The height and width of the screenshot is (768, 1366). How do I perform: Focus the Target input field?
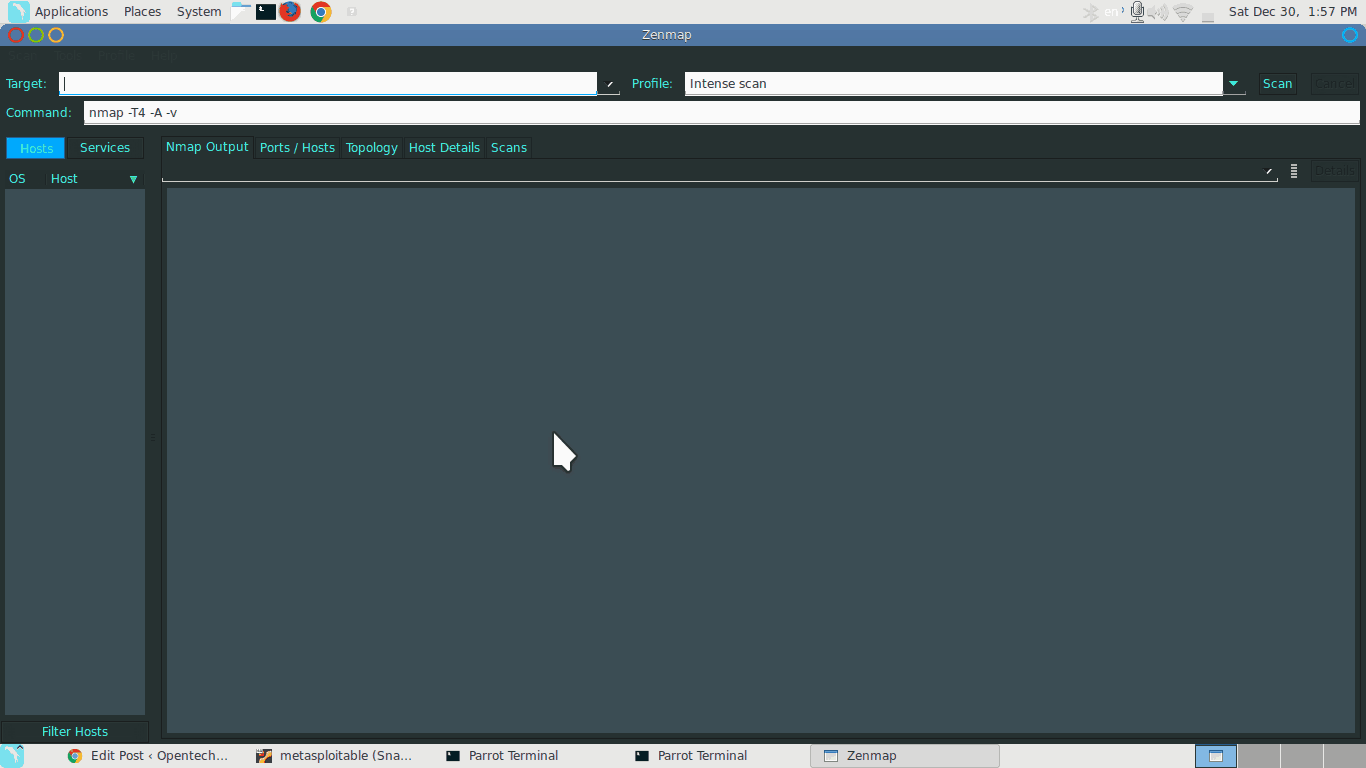click(x=328, y=84)
